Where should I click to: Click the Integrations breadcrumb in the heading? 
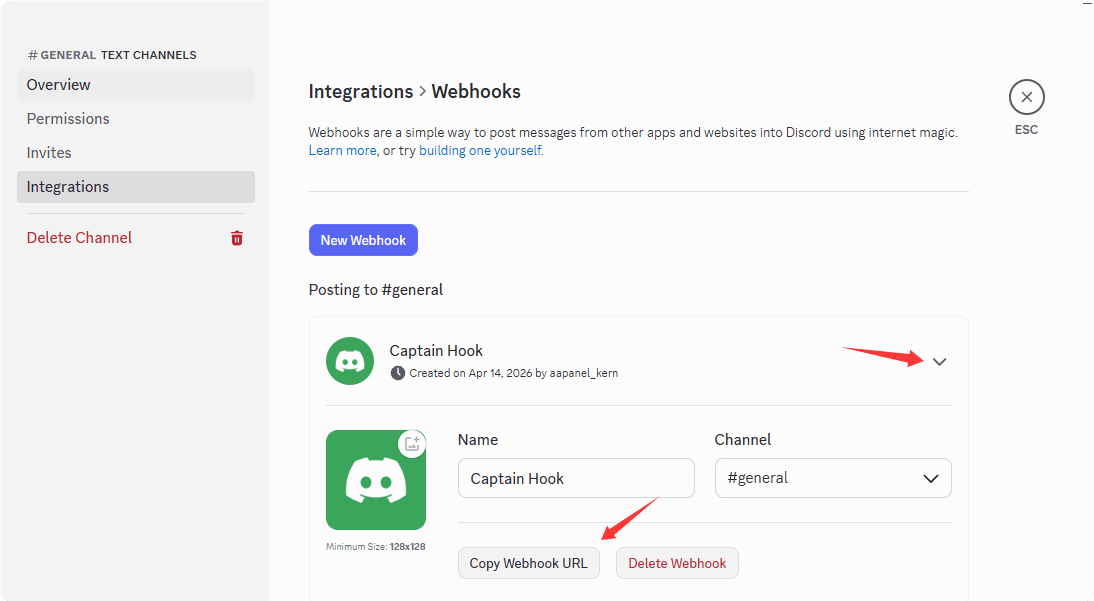pyautogui.click(x=360, y=92)
